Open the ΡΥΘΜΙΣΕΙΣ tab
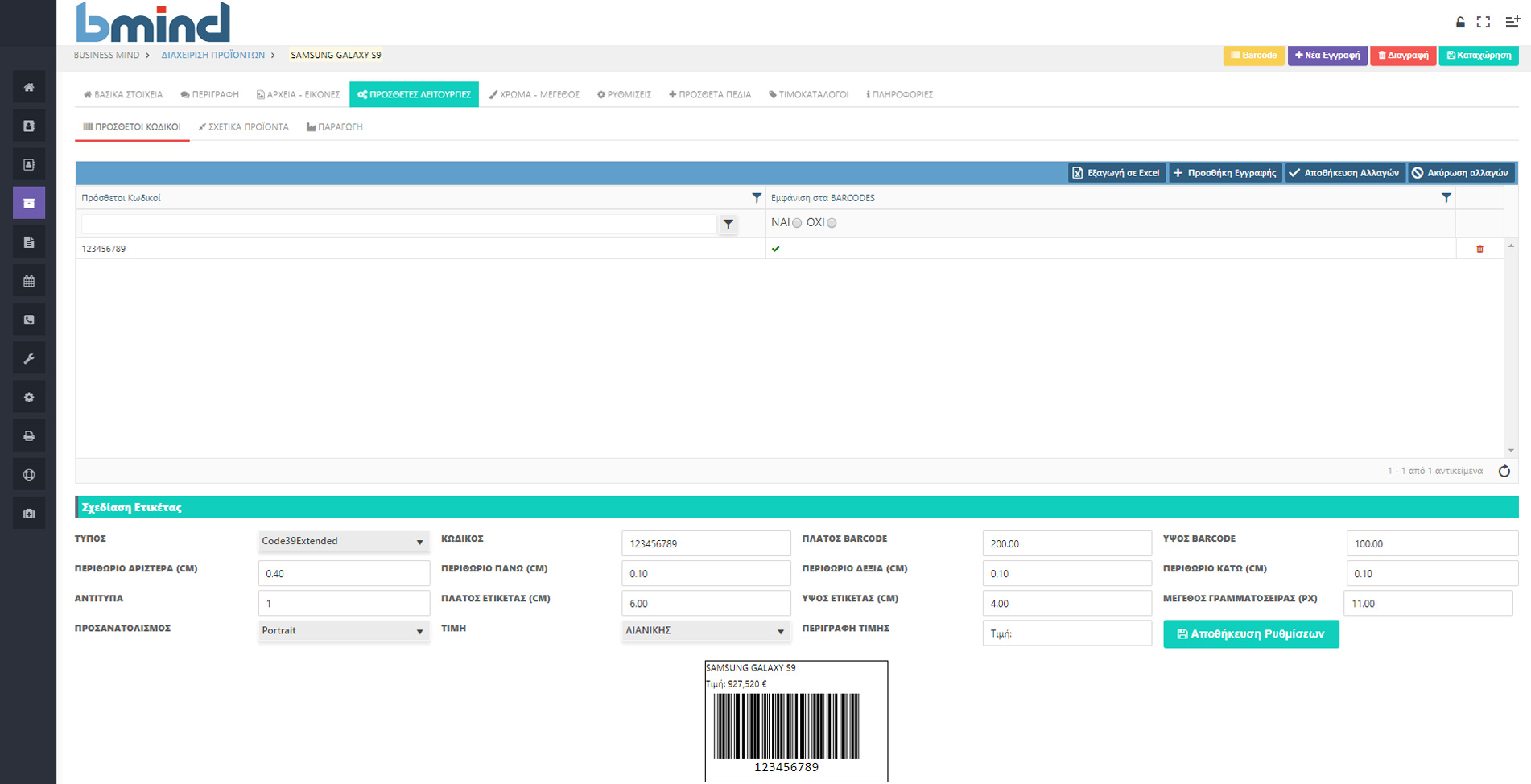 click(x=624, y=94)
